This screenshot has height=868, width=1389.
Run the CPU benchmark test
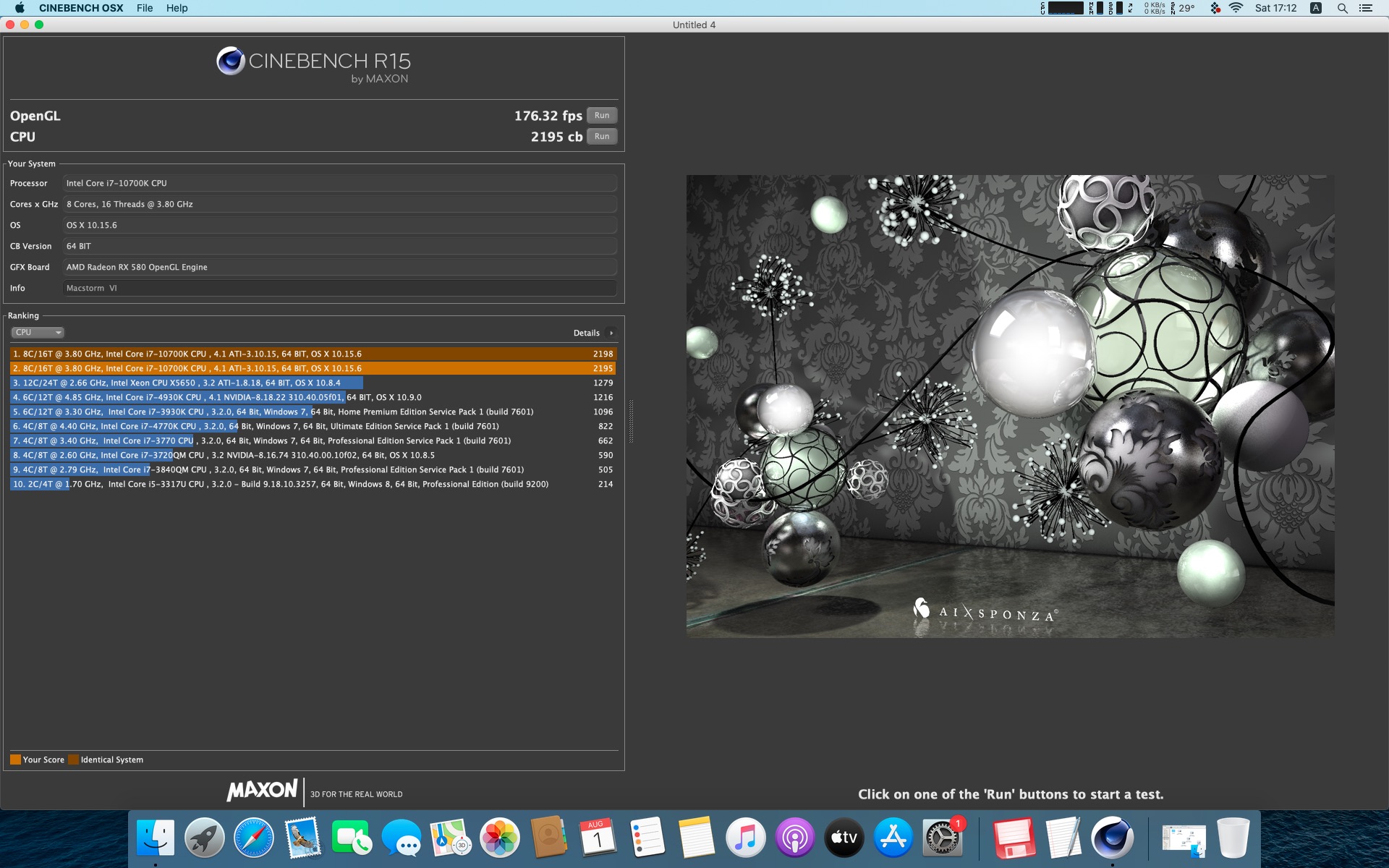(601, 137)
